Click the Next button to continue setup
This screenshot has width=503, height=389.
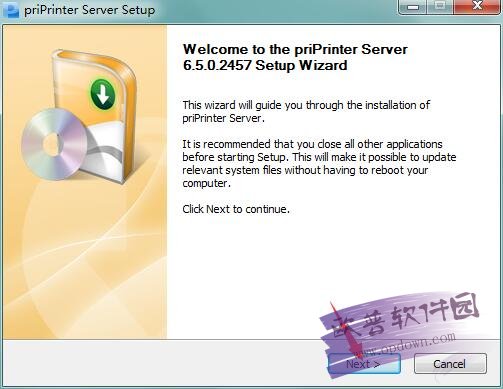click(x=364, y=364)
